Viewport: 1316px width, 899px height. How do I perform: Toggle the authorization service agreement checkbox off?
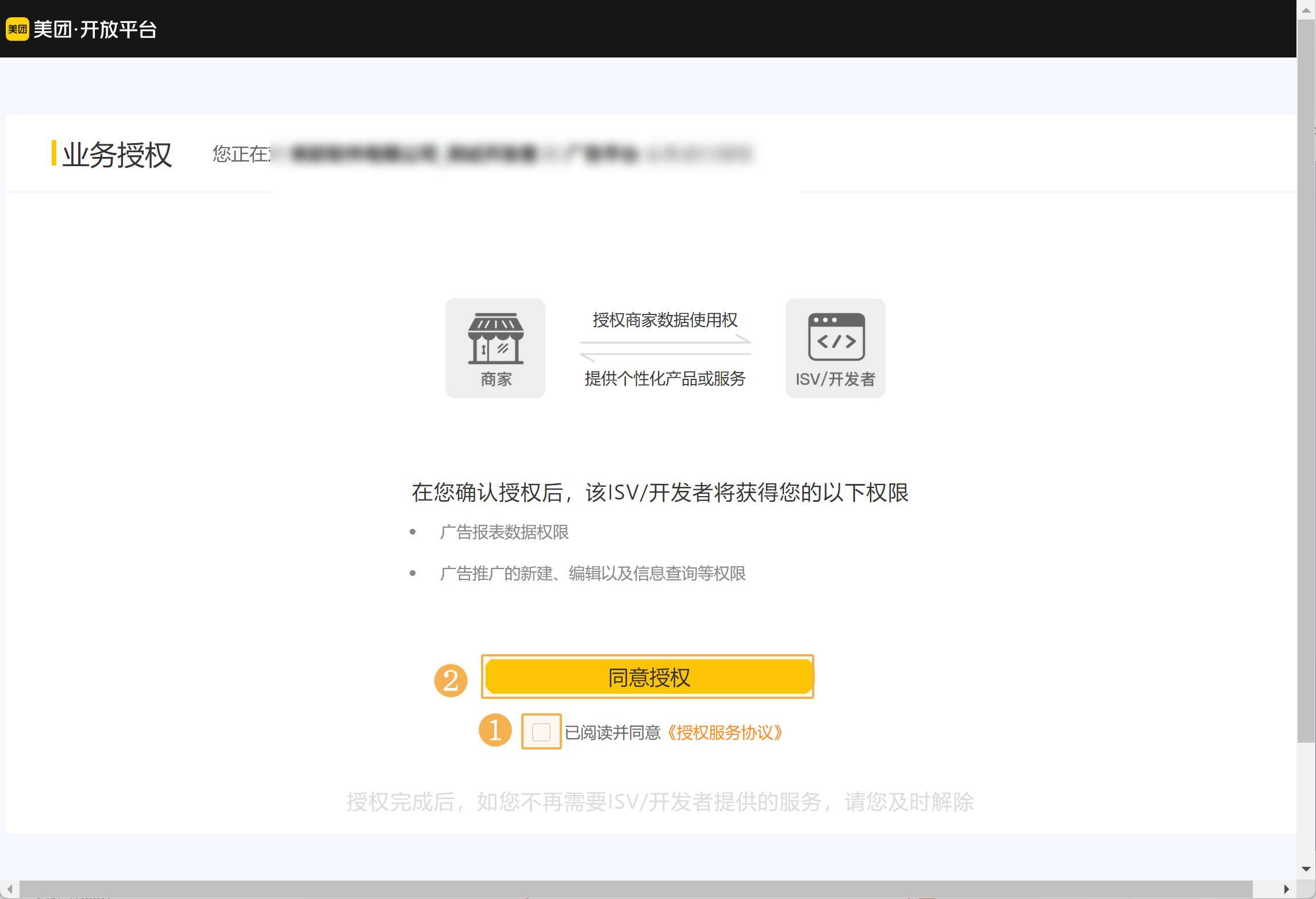click(x=541, y=732)
